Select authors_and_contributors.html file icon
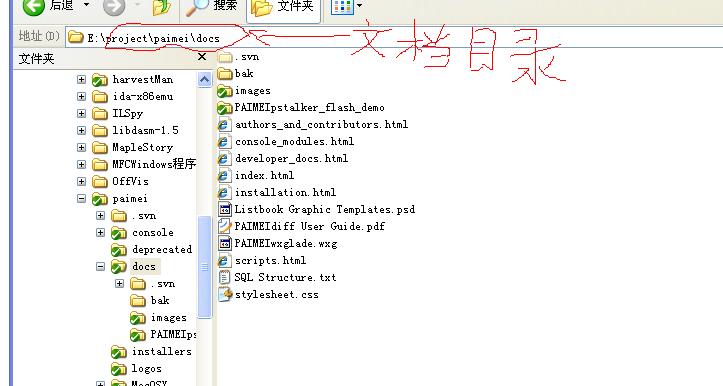Image resolution: width=723 pixels, height=386 pixels. pyautogui.click(x=225, y=125)
